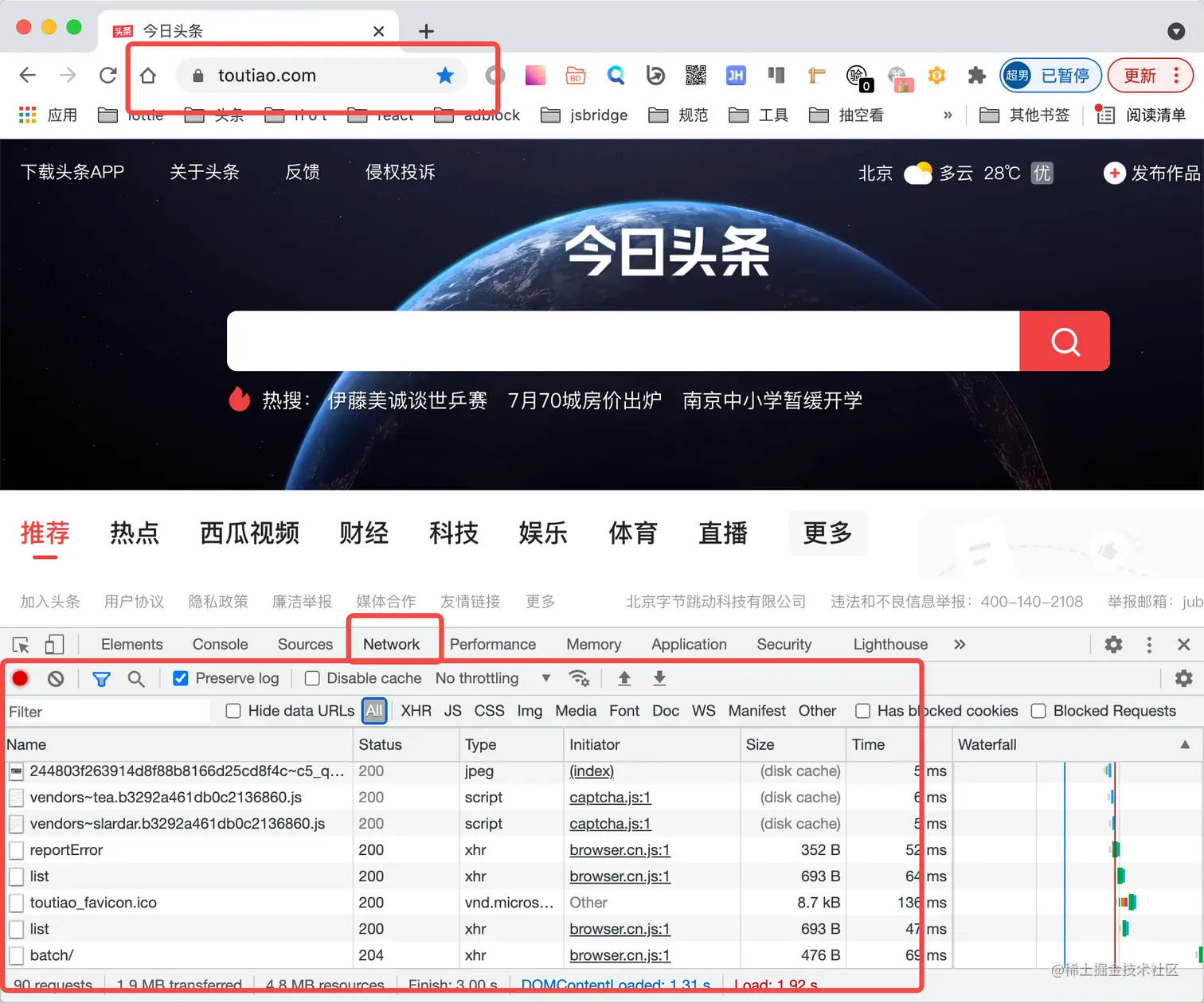Close the DevTools panel
The width and height of the screenshot is (1204, 1003).
tap(1184, 645)
